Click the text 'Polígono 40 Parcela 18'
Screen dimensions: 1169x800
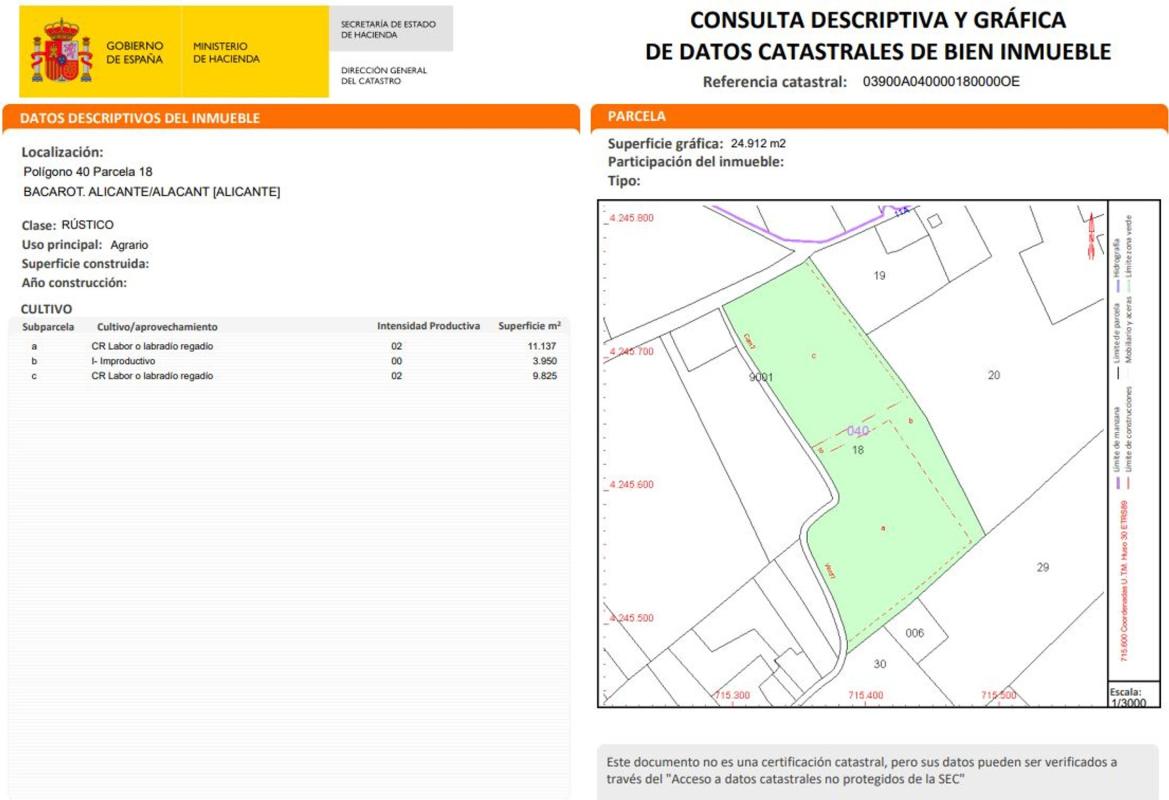88,171
